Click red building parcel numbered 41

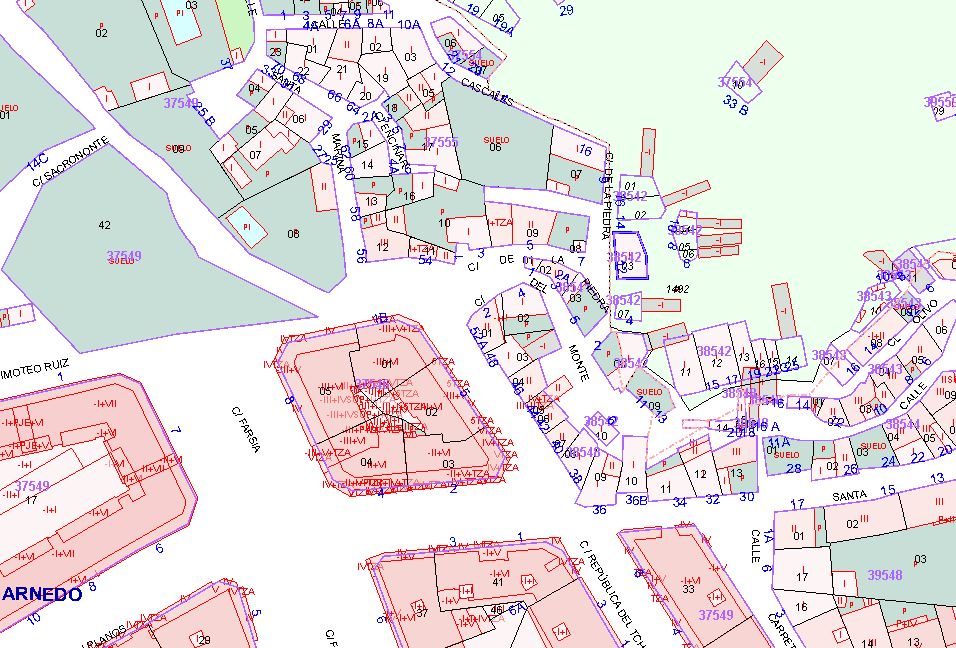497,582
